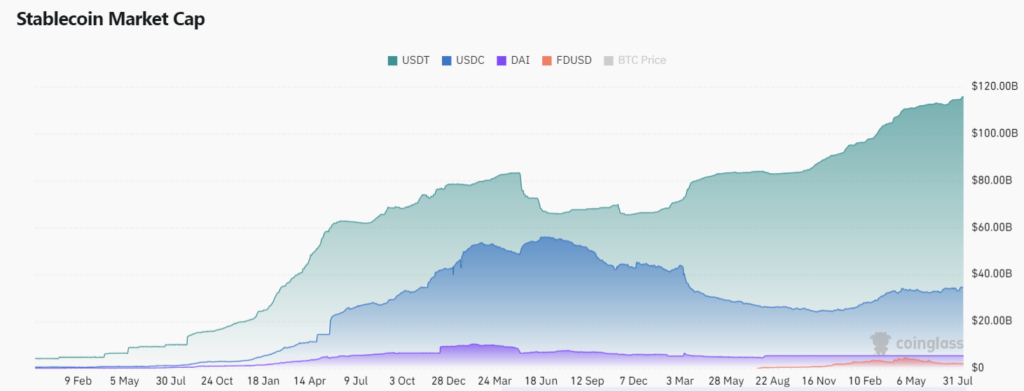Toggle the FDUSD legend label

tap(574, 61)
